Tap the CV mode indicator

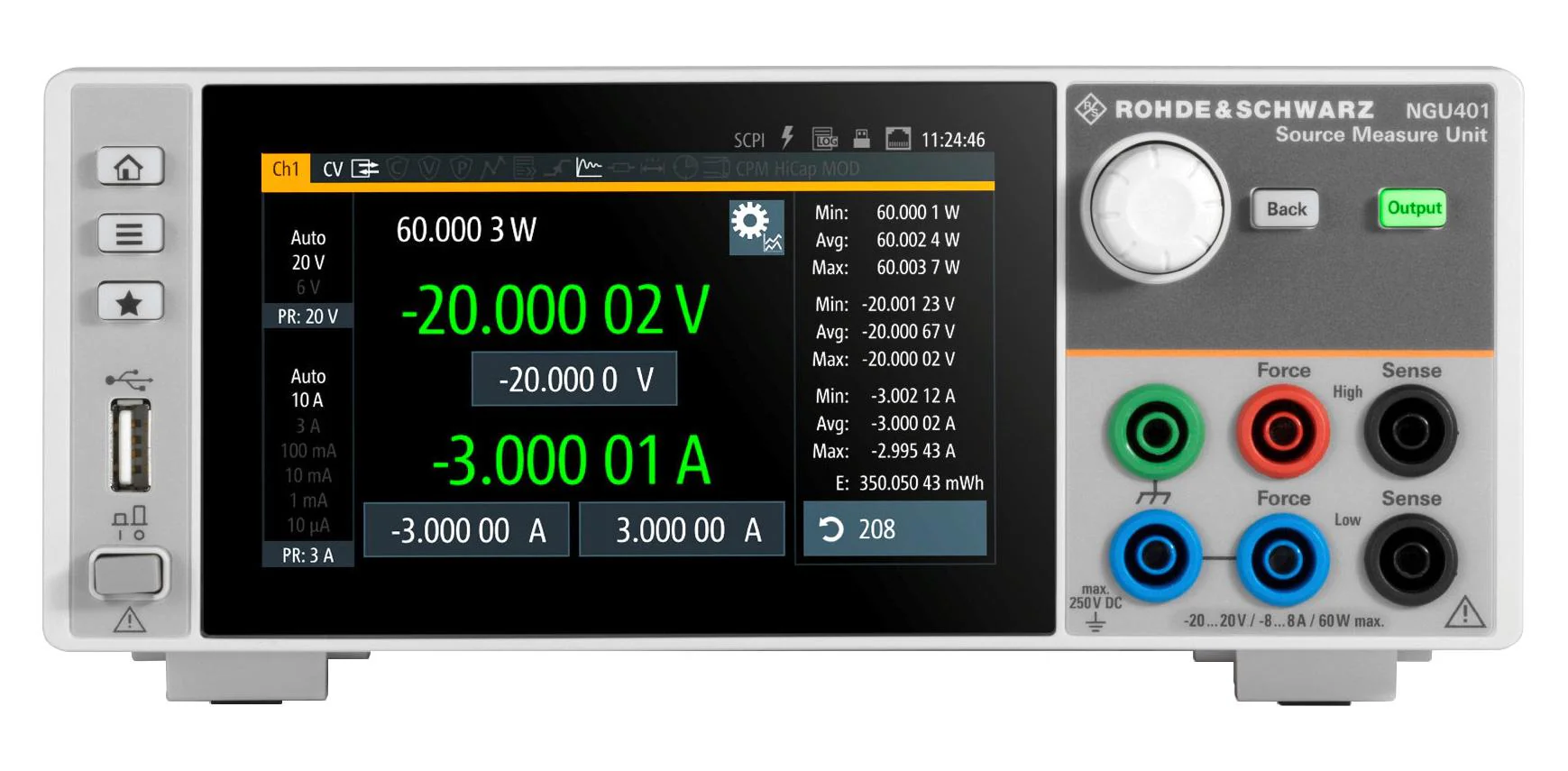pos(333,169)
